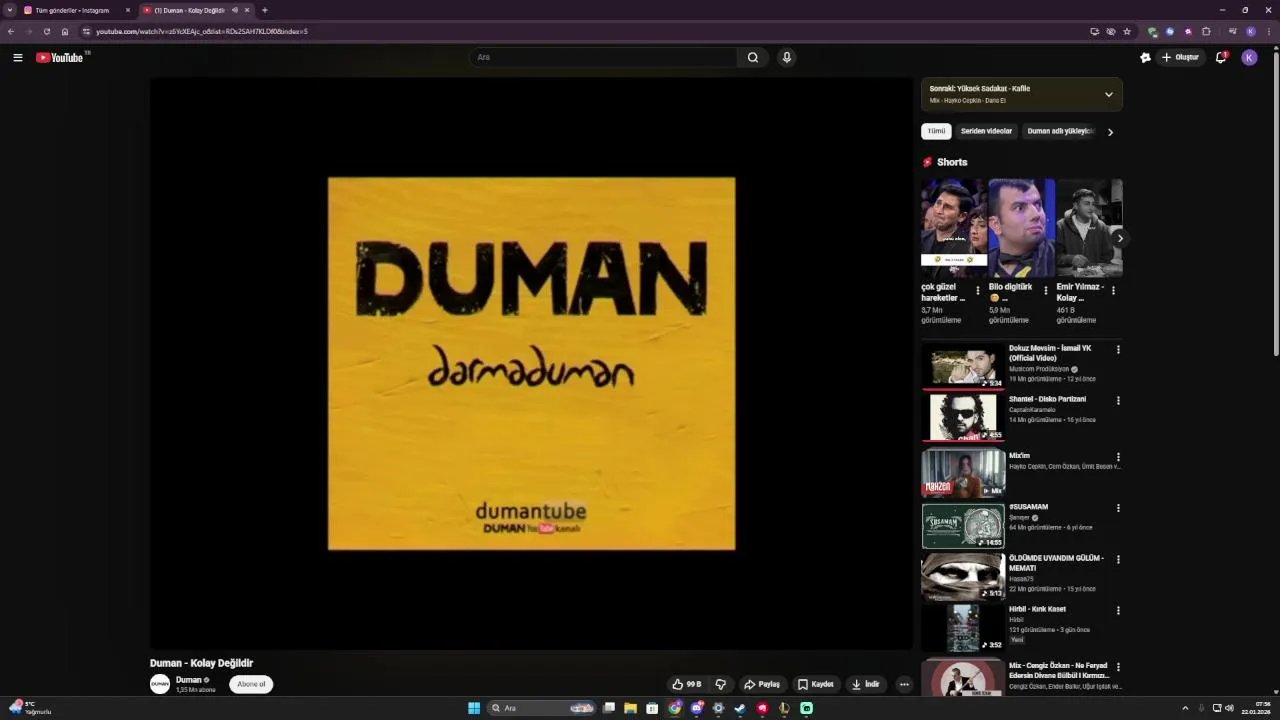
Task: Select the Tümü filter chip
Action: point(936,131)
